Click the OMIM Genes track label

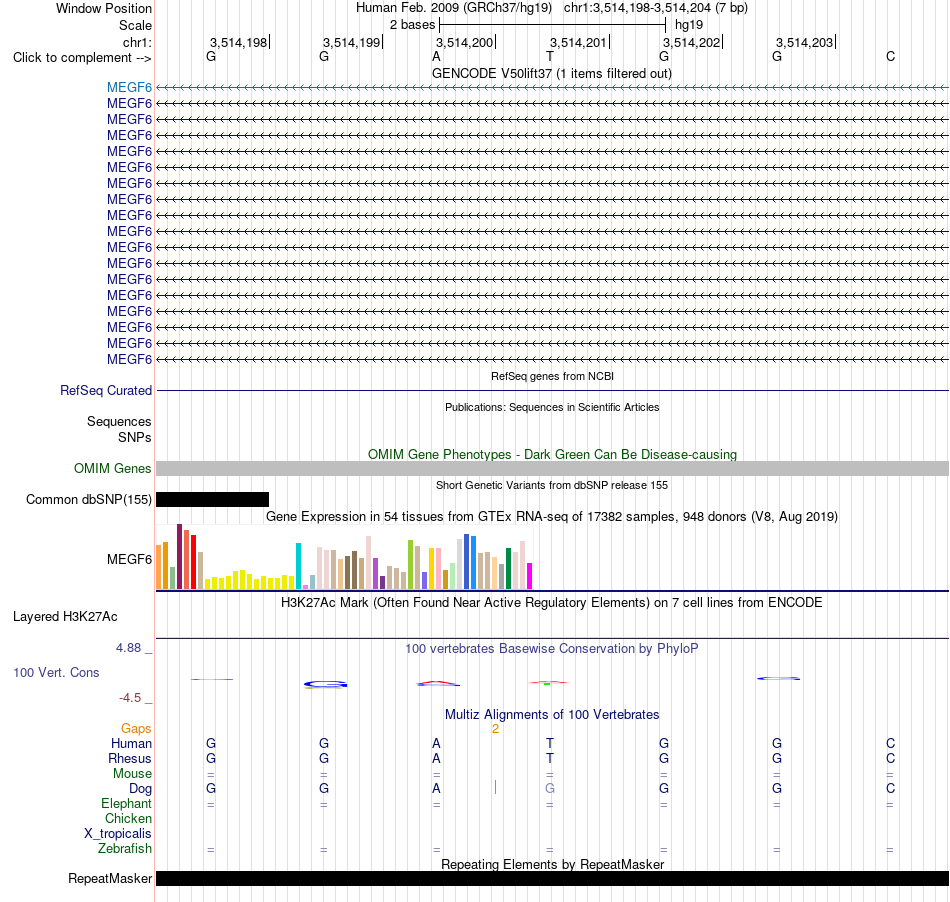(x=113, y=468)
